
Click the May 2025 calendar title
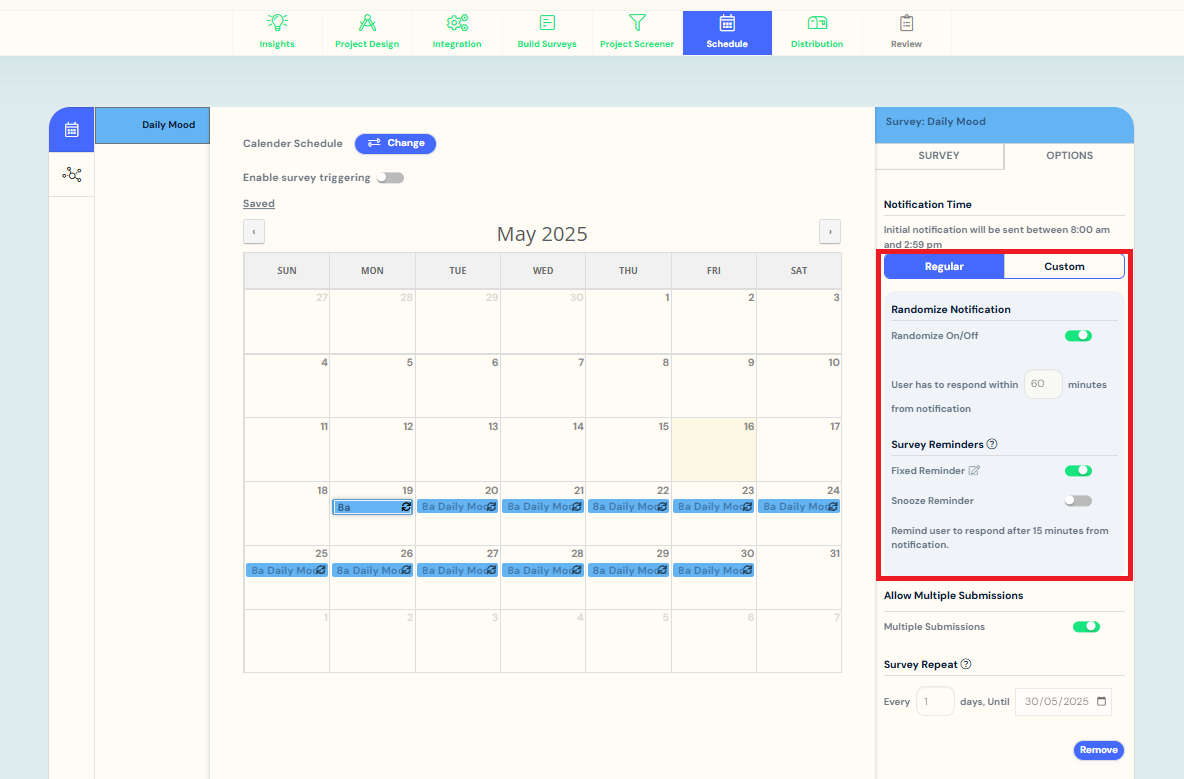point(542,234)
